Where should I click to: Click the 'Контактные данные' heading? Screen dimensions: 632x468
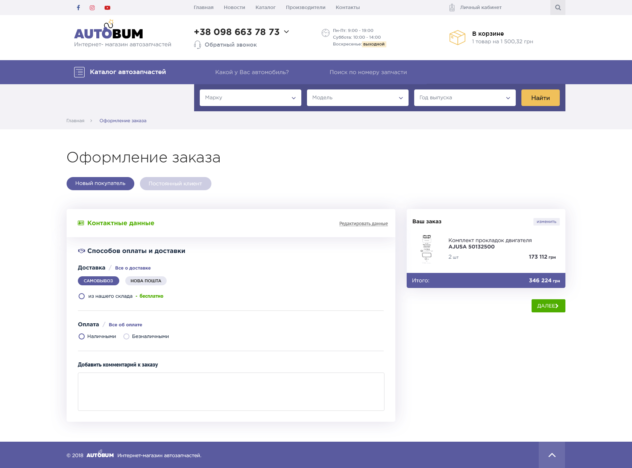[x=121, y=223]
